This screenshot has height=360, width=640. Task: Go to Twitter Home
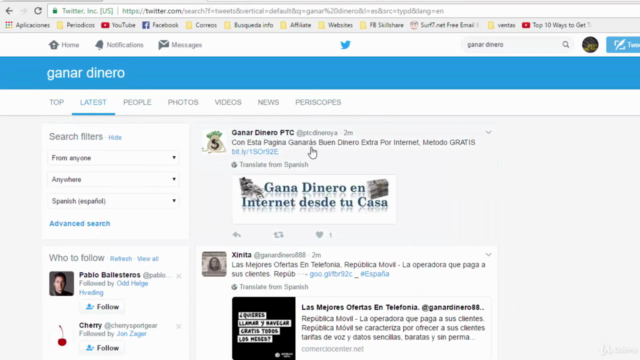click(x=64, y=45)
